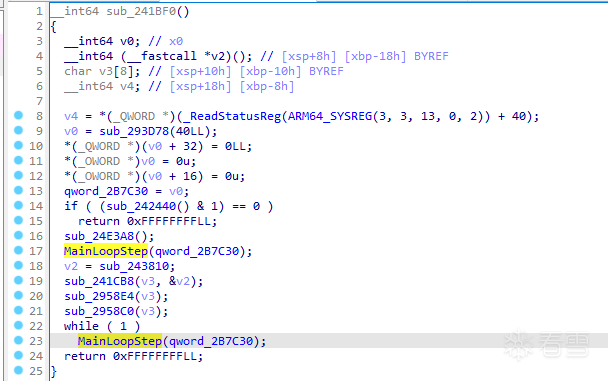The width and height of the screenshot is (608, 381).
Task: Click ARM64_SYSREG macro on line 8
Action: [330, 116]
